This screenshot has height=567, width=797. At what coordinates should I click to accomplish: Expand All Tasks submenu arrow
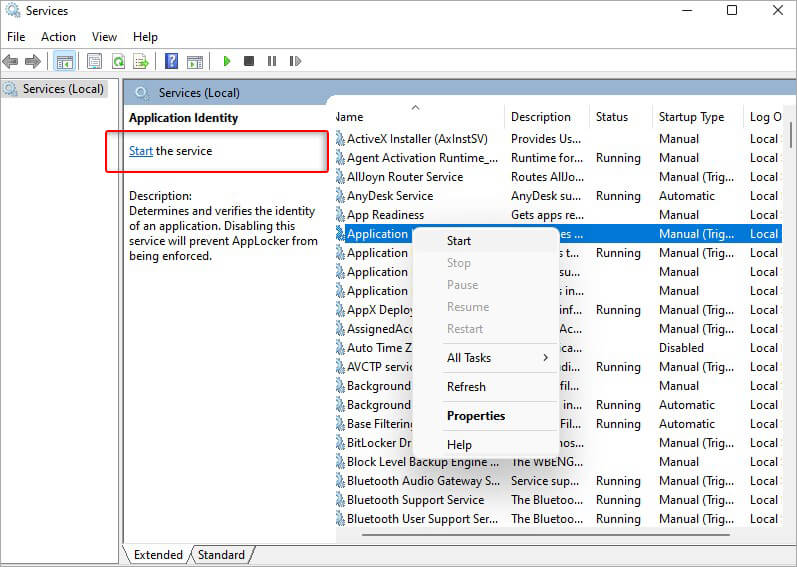coord(545,358)
